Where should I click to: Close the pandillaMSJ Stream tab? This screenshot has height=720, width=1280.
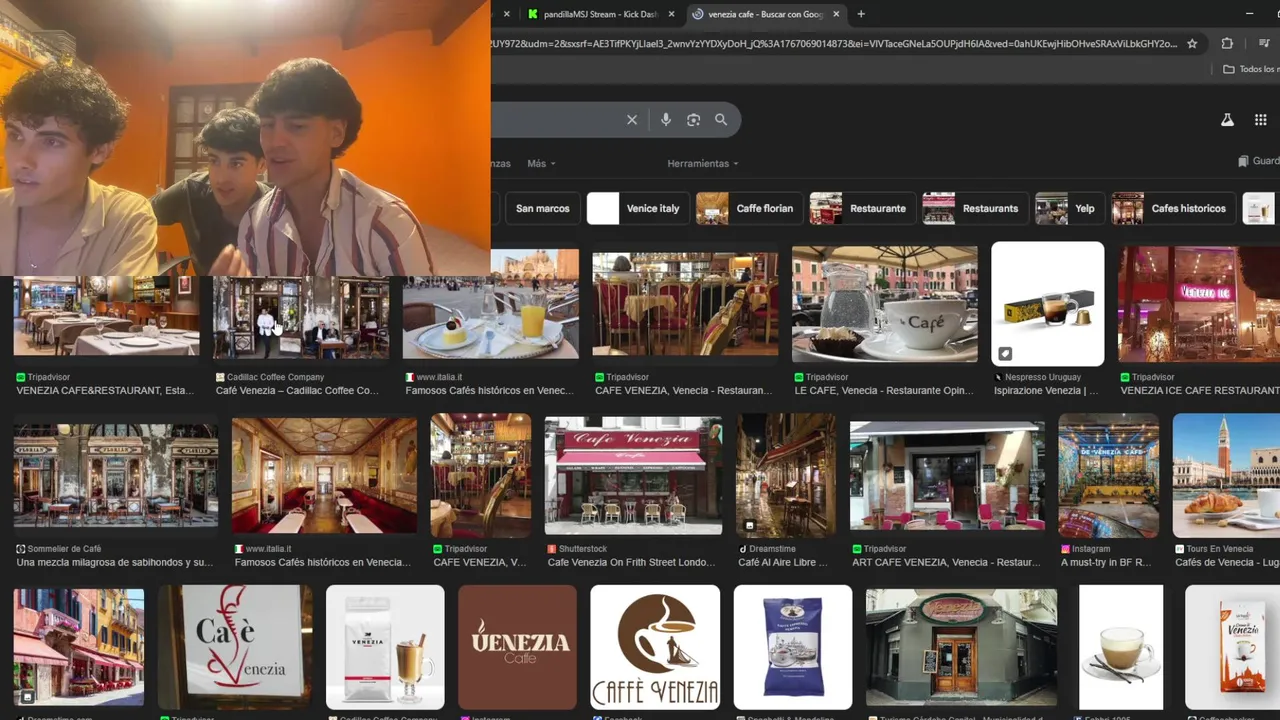[x=672, y=14]
